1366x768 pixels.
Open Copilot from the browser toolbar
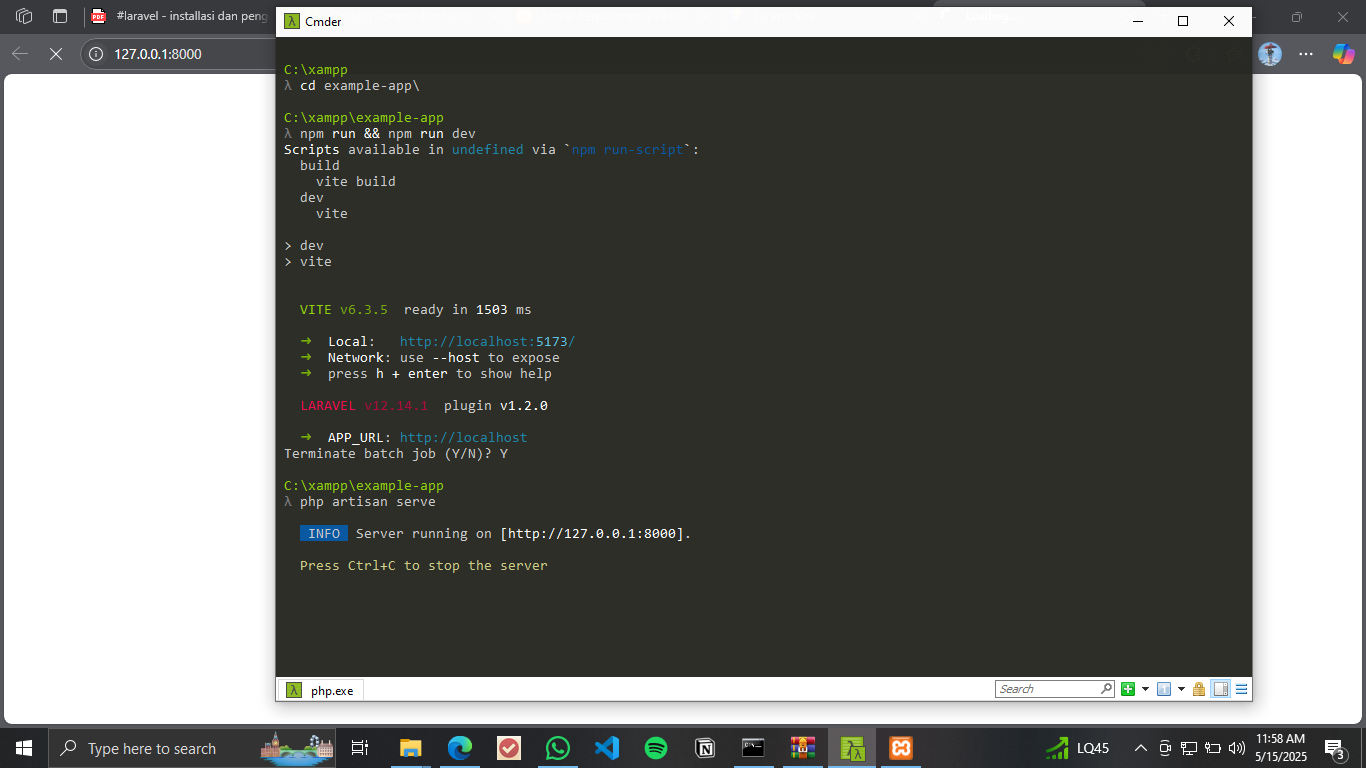1342,55
